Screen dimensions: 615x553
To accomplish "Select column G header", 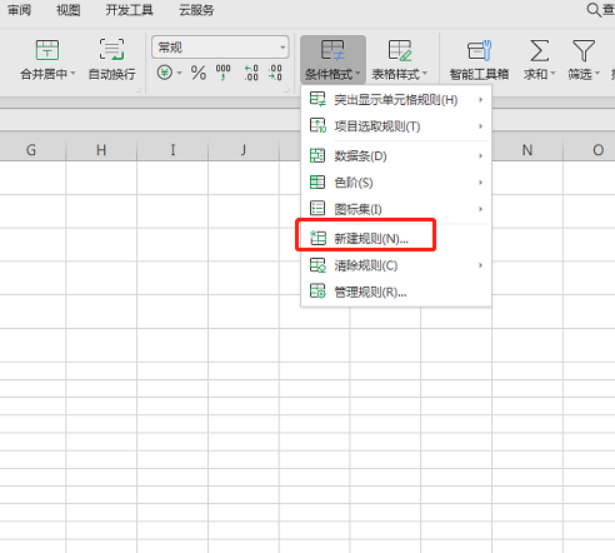I will tap(31, 150).
